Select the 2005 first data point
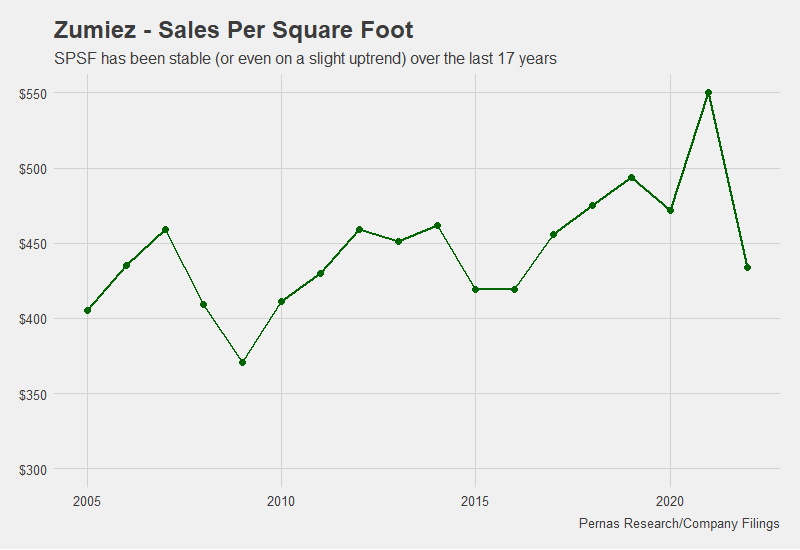The width and height of the screenshot is (800, 550). (x=88, y=310)
